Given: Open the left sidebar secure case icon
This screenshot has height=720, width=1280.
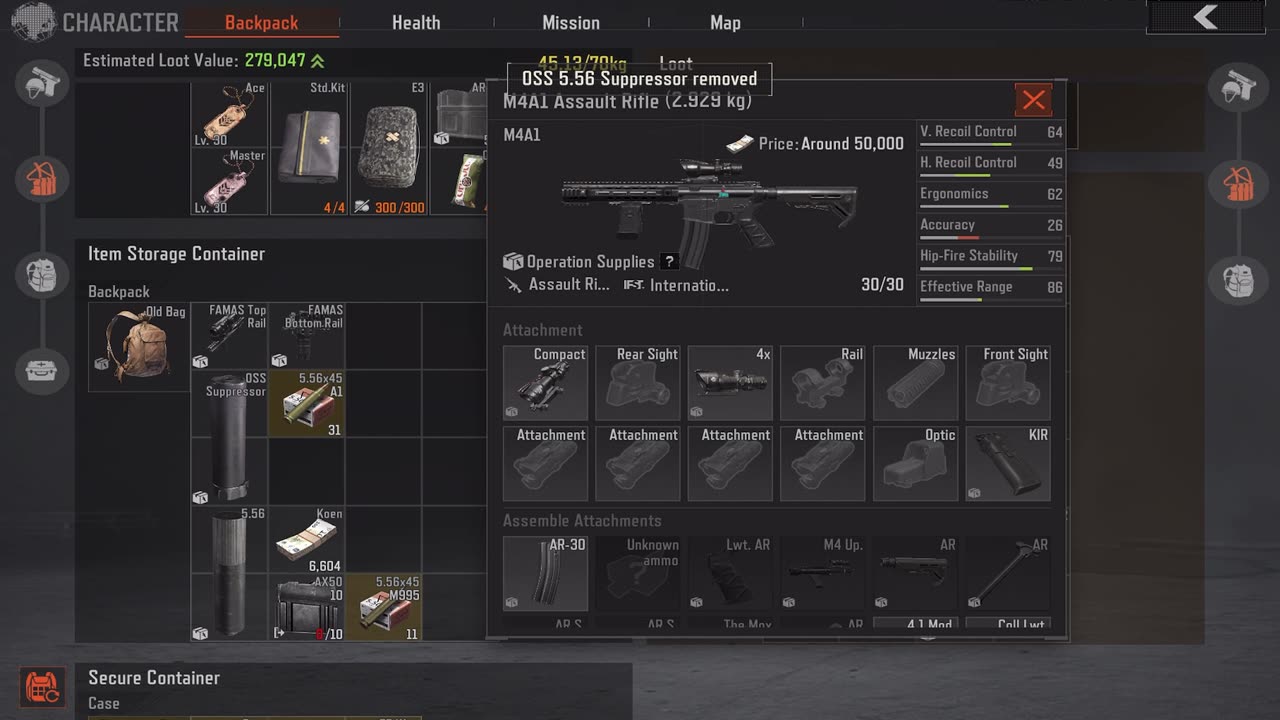Looking at the screenshot, I should click(41, 370).
